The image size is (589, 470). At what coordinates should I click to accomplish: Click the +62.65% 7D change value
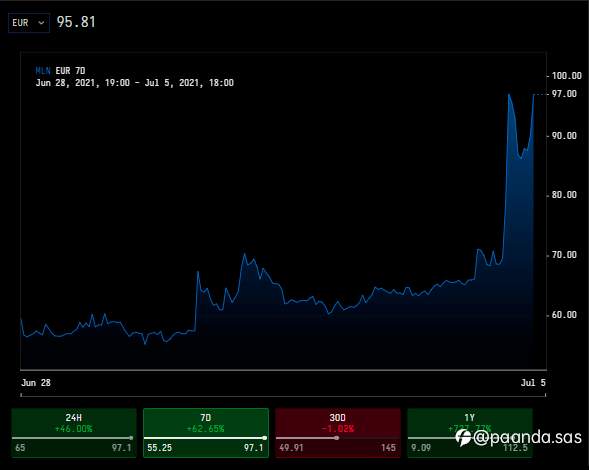pos(205,429)
